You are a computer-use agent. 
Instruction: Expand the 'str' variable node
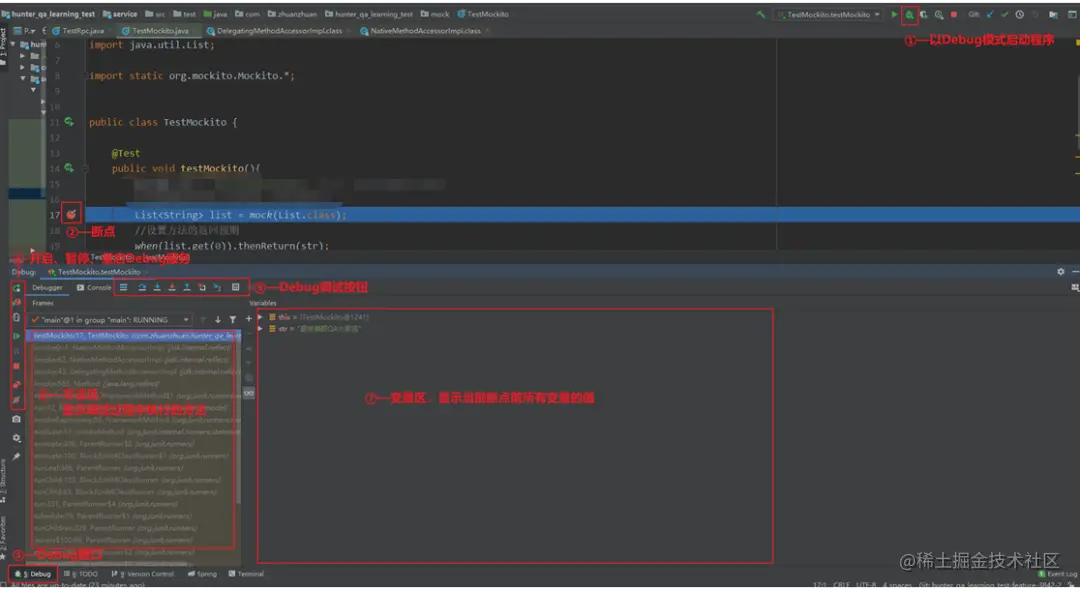pyautogui.click(x=260, y=329)
